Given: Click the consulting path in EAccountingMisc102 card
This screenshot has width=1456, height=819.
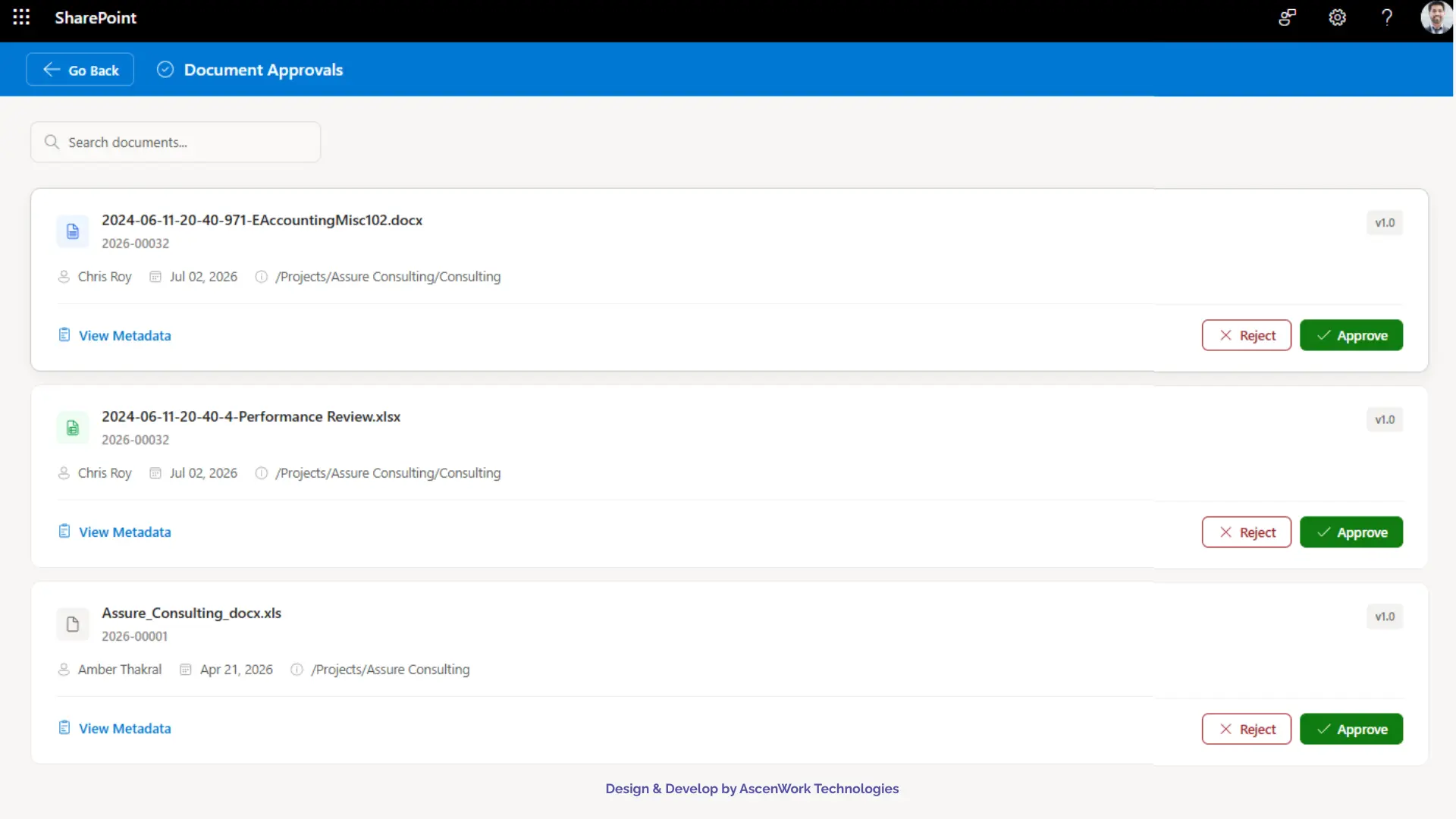Looking at the screenshot, I should (388, 277).
